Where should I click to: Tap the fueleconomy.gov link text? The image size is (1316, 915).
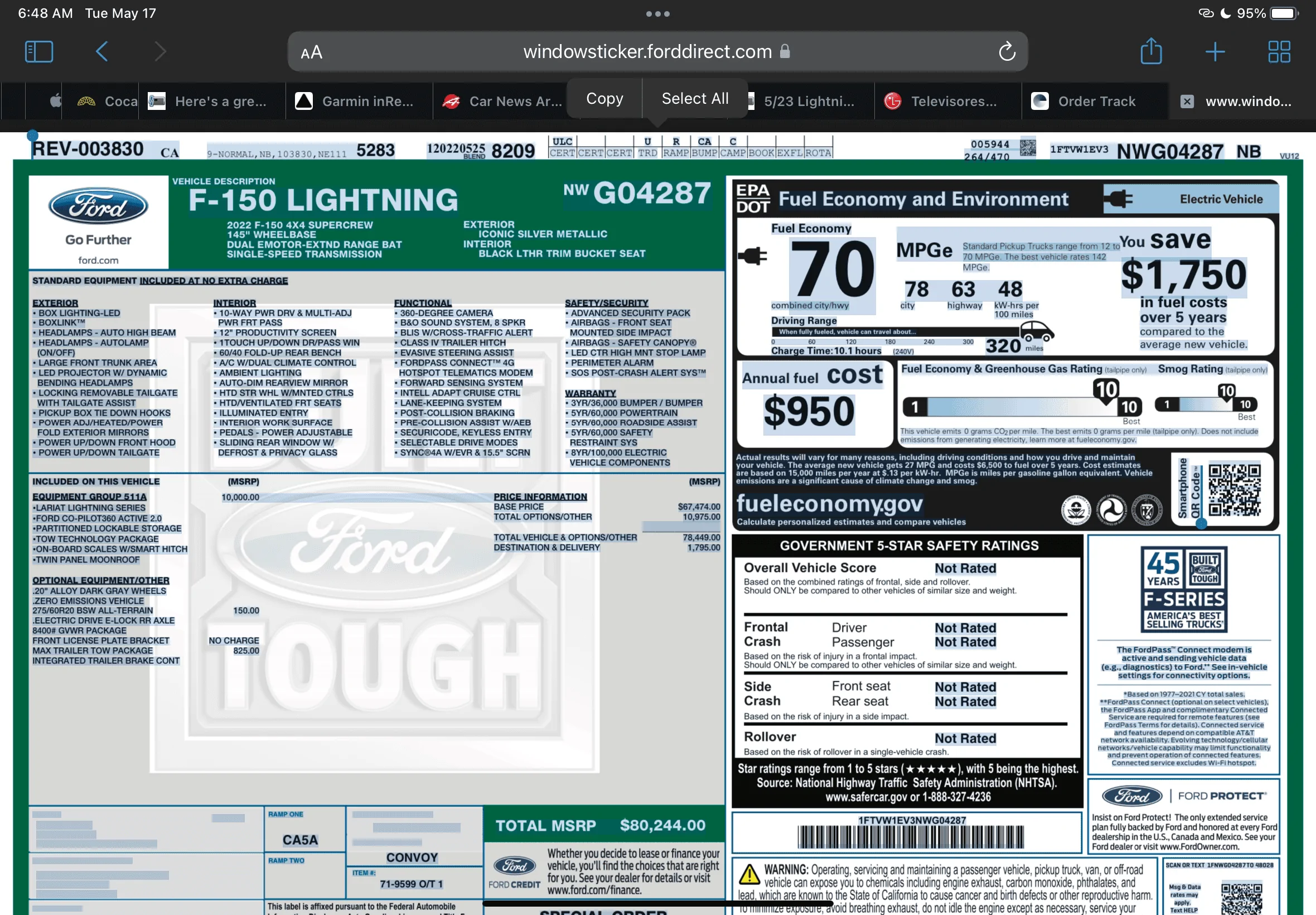829,503
